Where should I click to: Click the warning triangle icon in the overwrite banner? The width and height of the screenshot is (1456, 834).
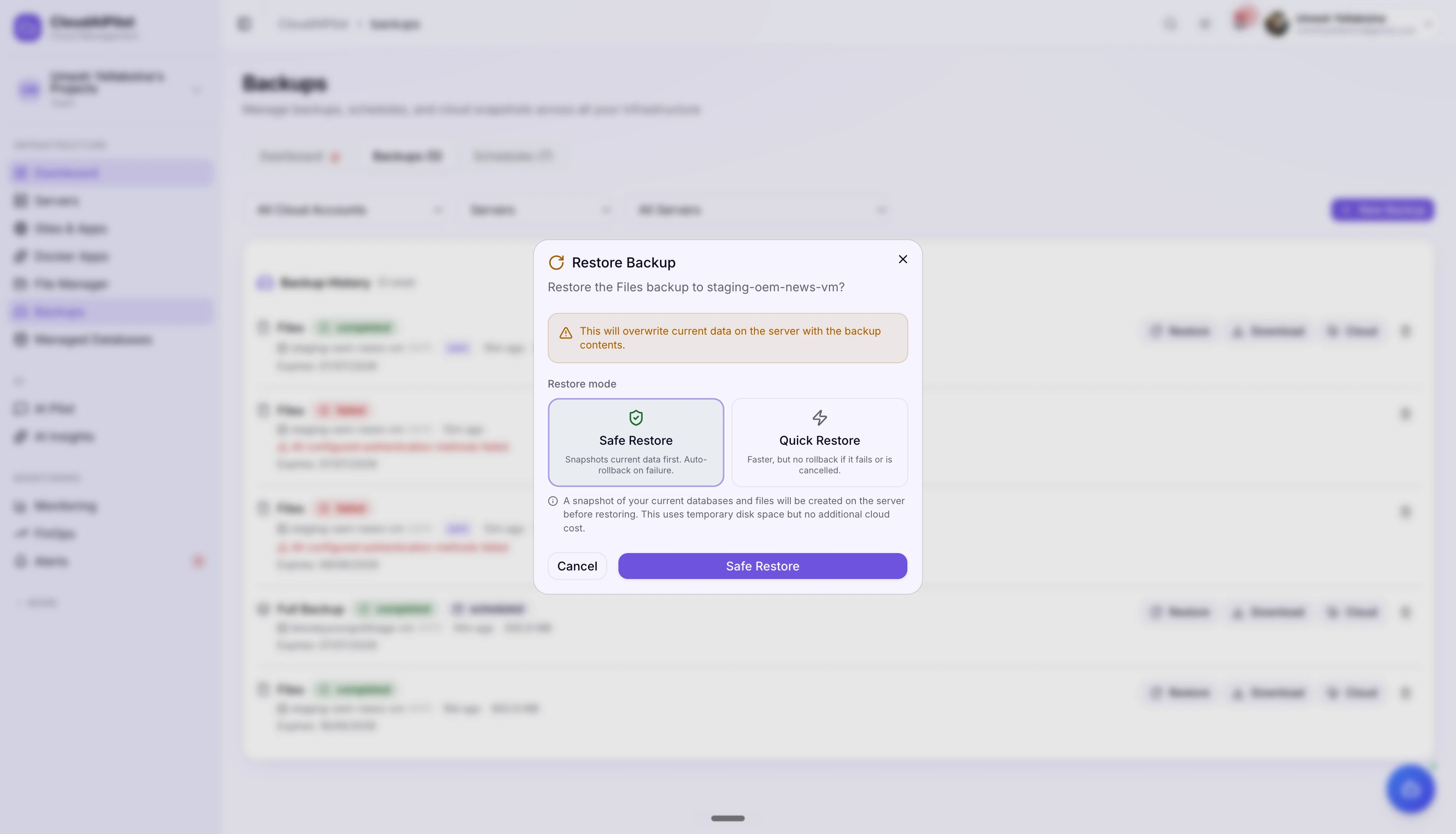coord(565,333)
